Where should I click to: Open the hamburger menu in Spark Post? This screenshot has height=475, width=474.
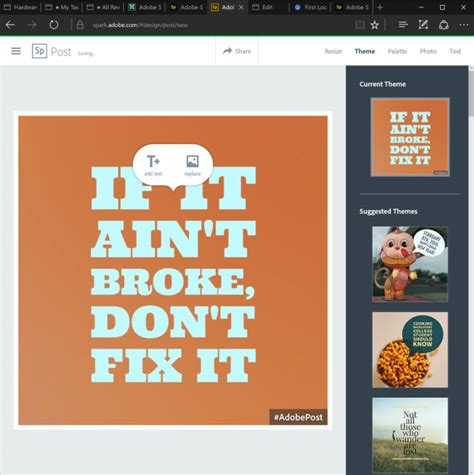pos(16,51)
